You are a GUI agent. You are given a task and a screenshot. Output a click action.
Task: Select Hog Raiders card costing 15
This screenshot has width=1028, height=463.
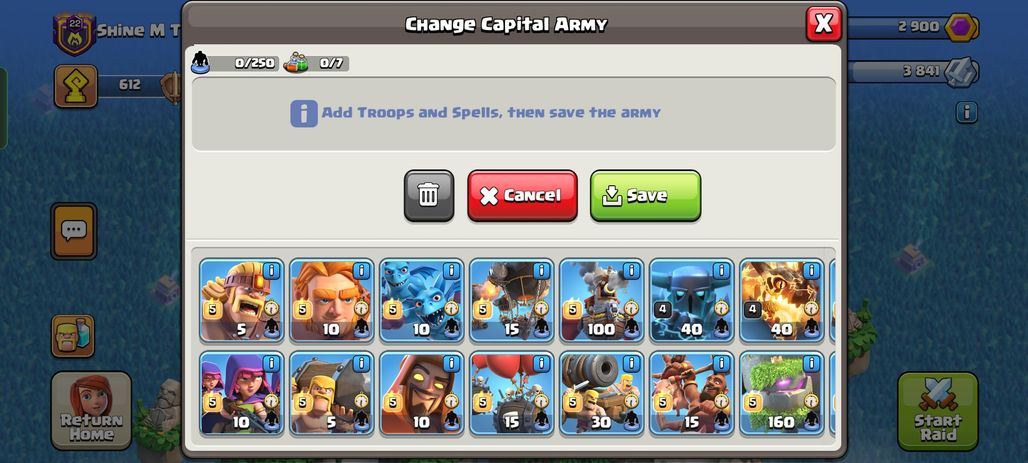pos(692,393)
